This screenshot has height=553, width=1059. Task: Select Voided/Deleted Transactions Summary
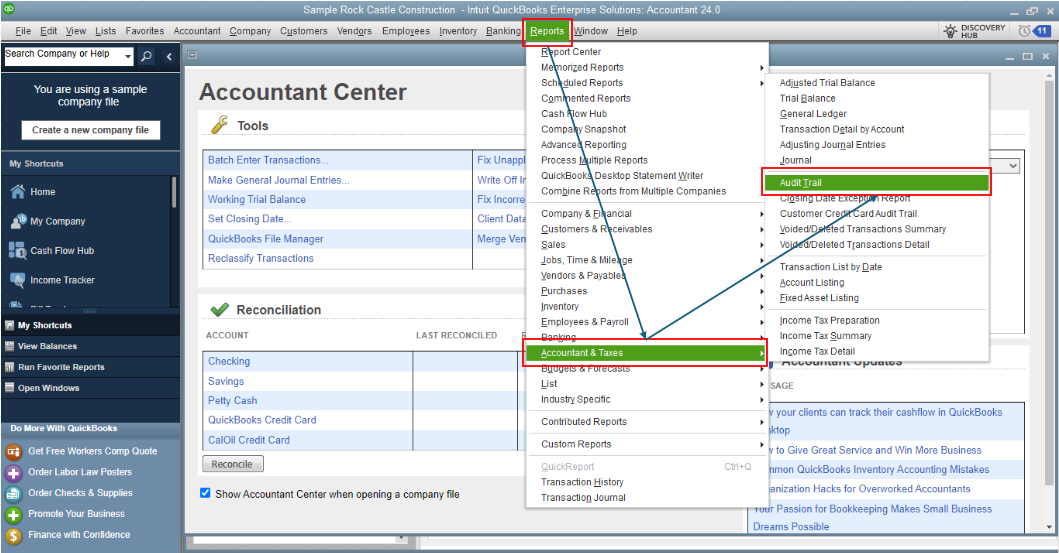[862, 229]
